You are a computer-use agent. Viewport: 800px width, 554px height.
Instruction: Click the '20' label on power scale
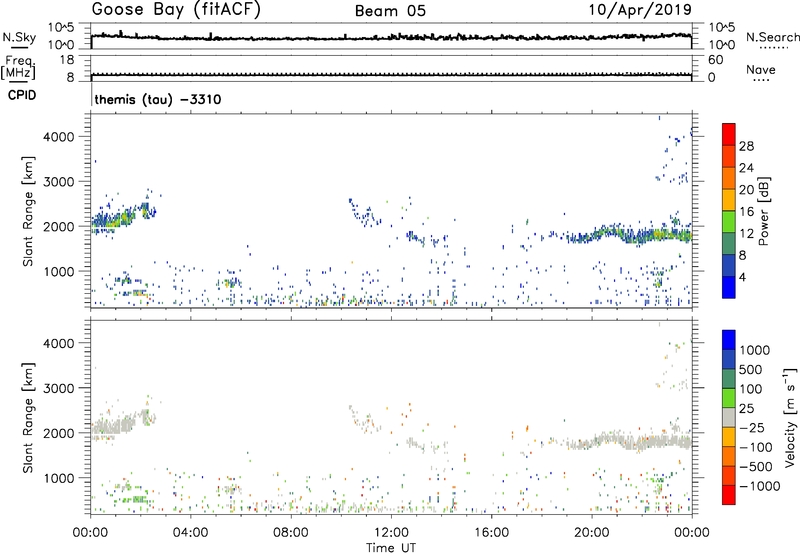[746, 190]
